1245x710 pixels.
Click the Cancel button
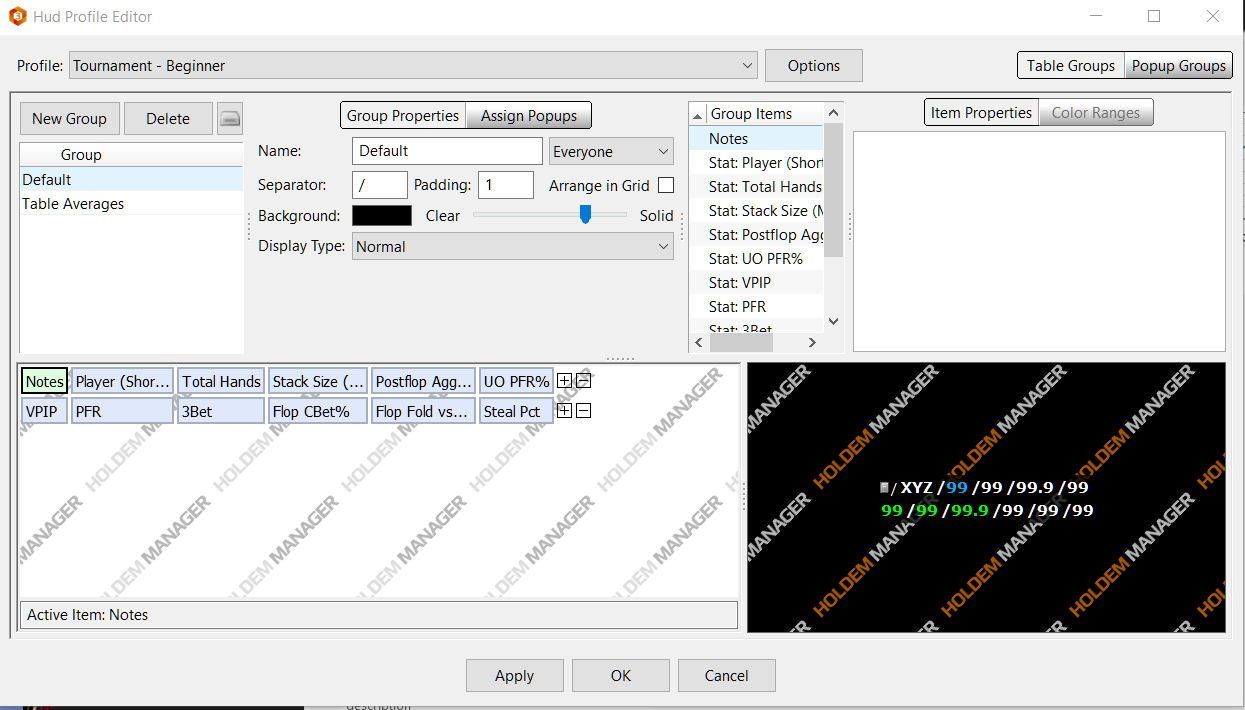(727, 676)
